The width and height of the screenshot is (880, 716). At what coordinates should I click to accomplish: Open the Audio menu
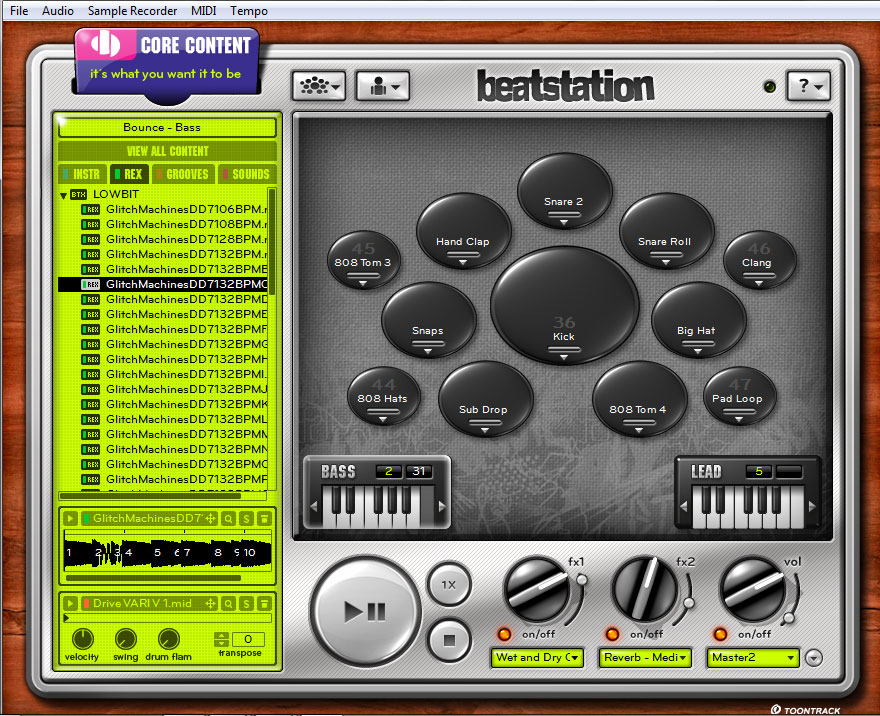click(58, 11)
